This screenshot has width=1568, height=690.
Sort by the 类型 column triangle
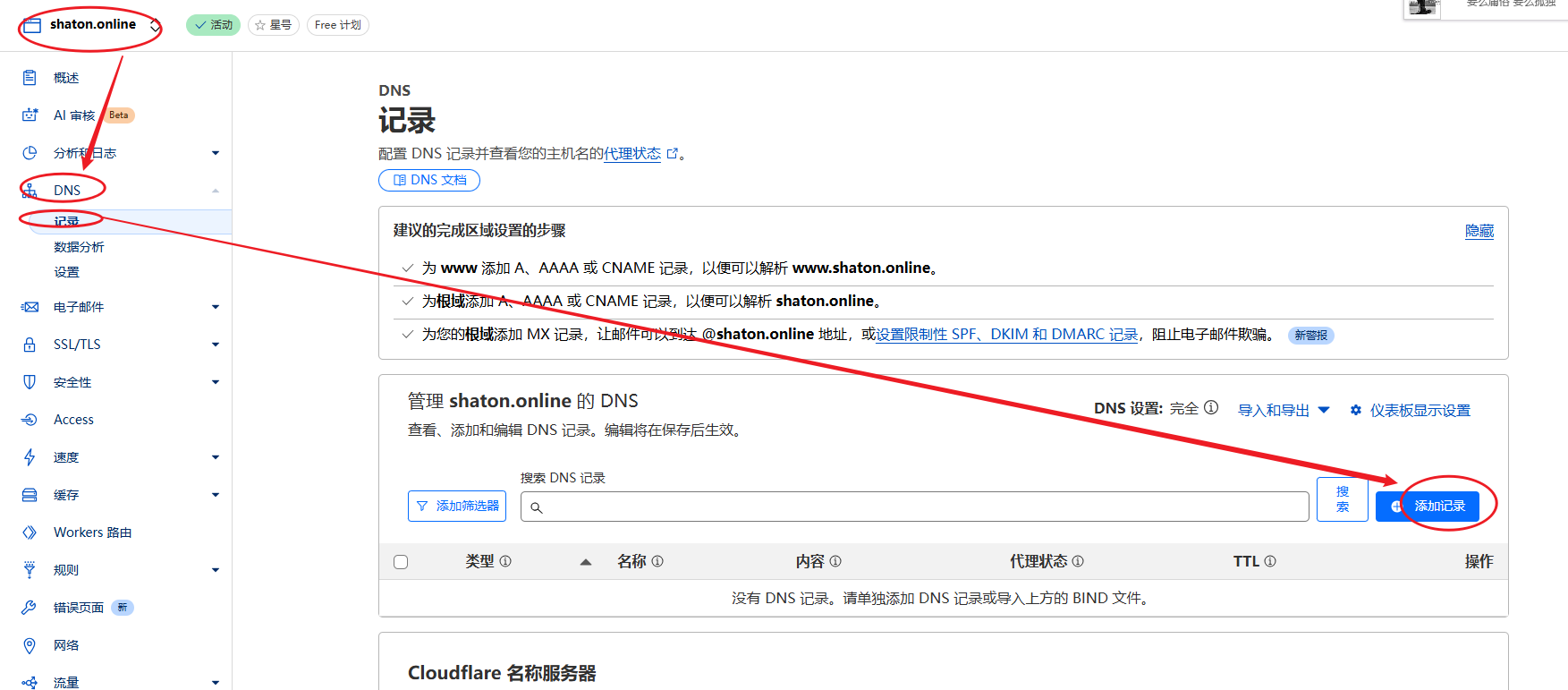pyautogui.click(x=586, y=562)
